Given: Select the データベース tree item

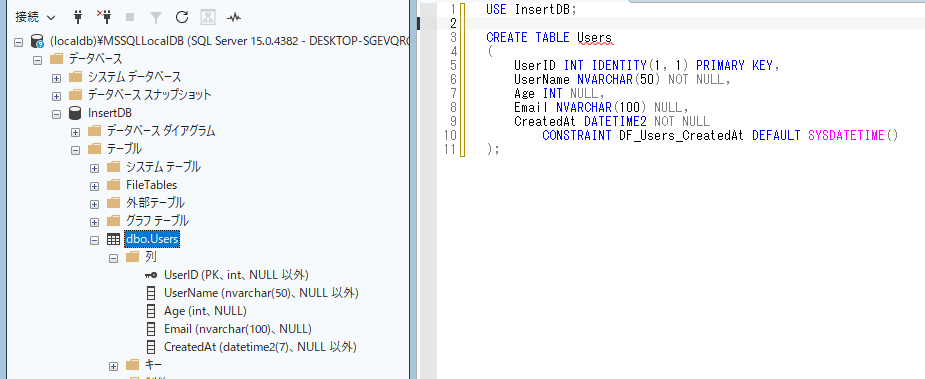Looking at the screenshot, I should [96, 59].
